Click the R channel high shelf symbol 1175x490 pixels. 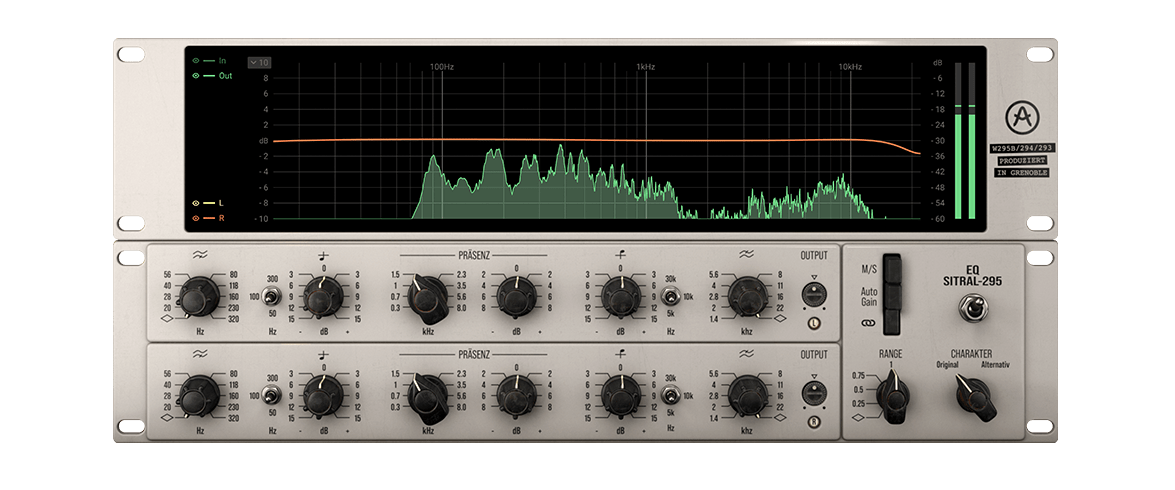tap(620, 354)
